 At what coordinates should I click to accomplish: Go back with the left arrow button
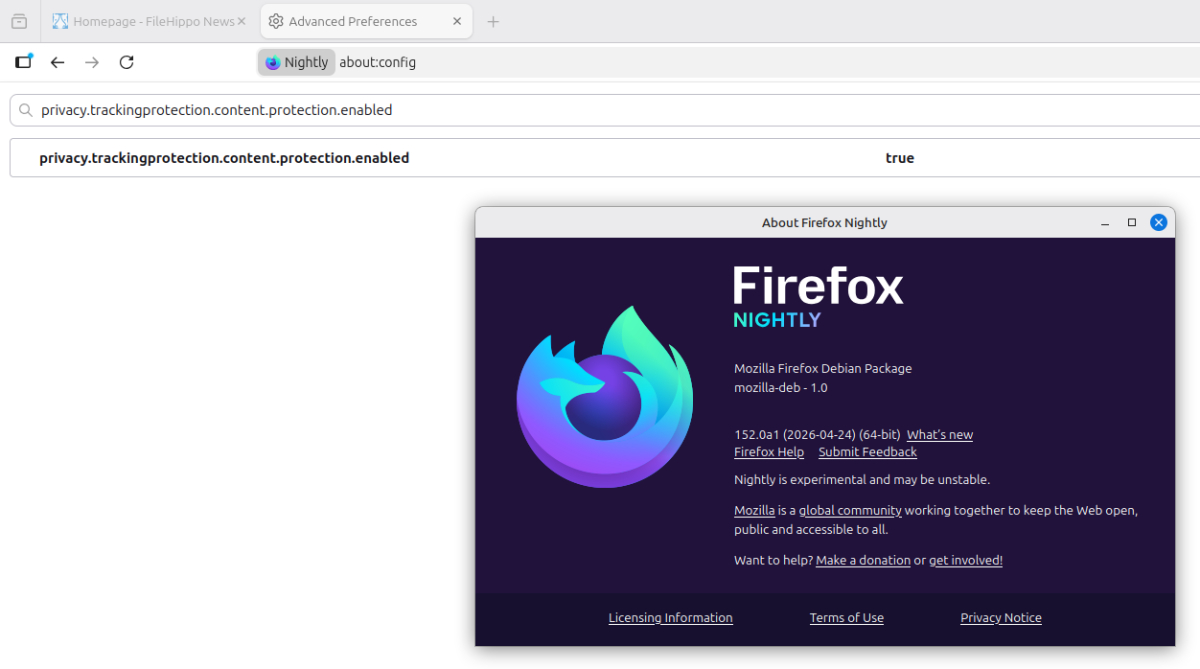(58, 62)
